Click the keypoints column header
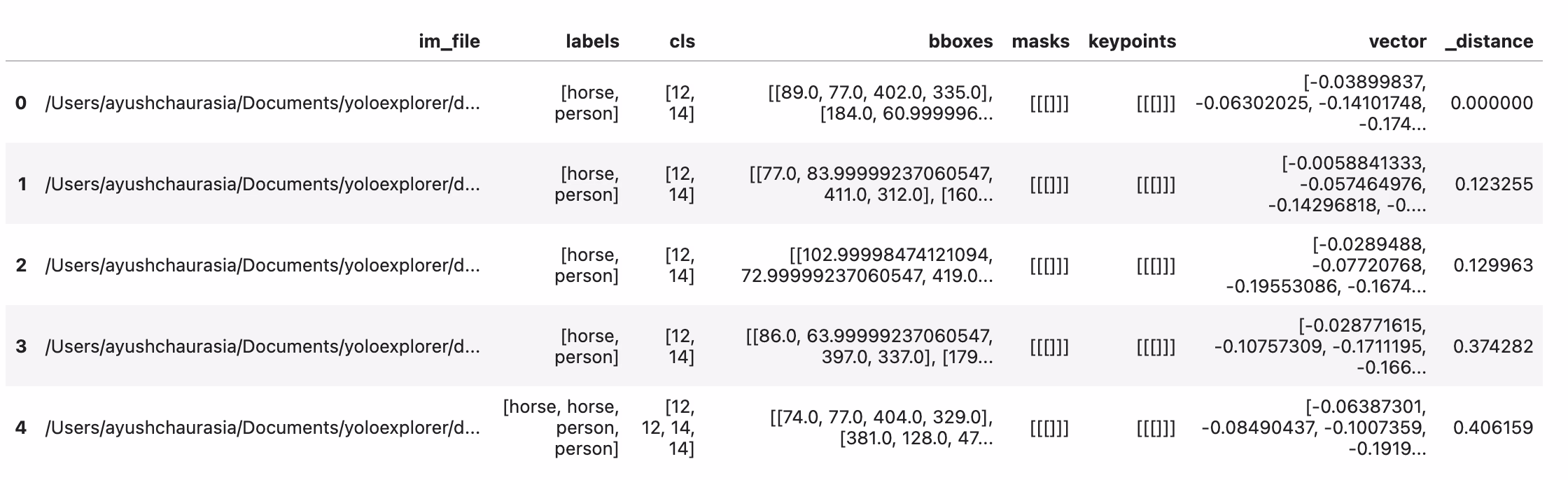Image resolution: width=1568 pixels, height=480 pixels. pyautogui.click(x=1132, y=41)
